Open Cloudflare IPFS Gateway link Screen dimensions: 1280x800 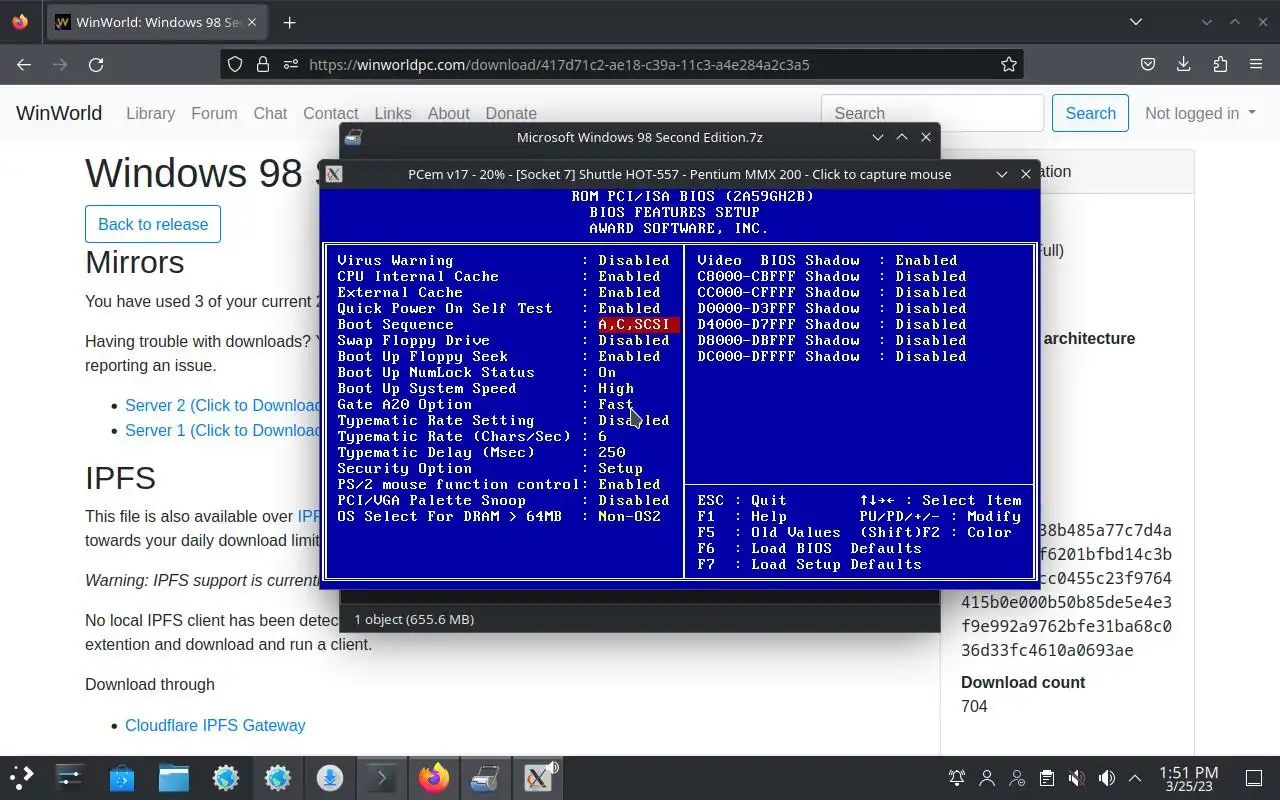tap(215, 725)
